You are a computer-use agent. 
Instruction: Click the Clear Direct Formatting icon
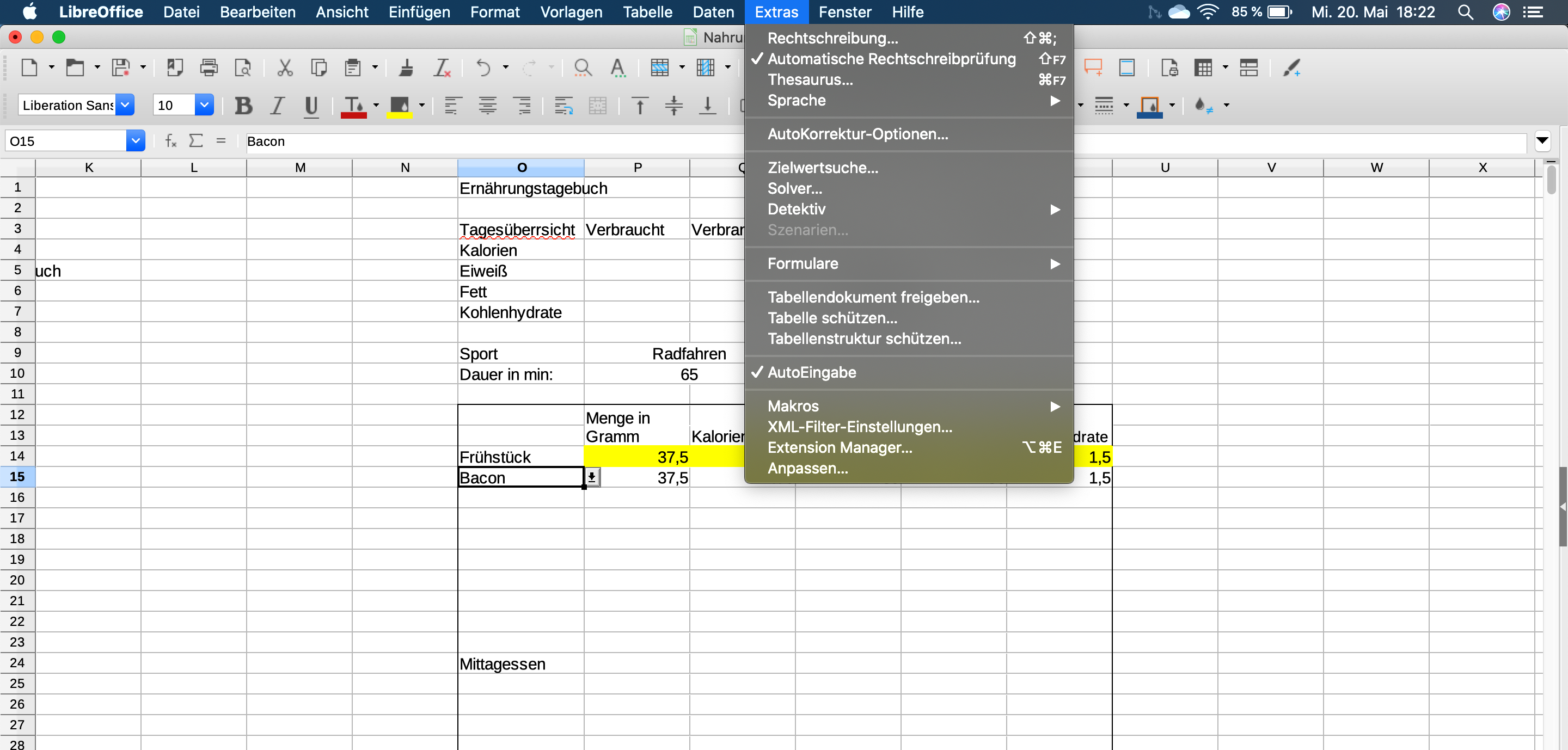click(x=442, y=67)
